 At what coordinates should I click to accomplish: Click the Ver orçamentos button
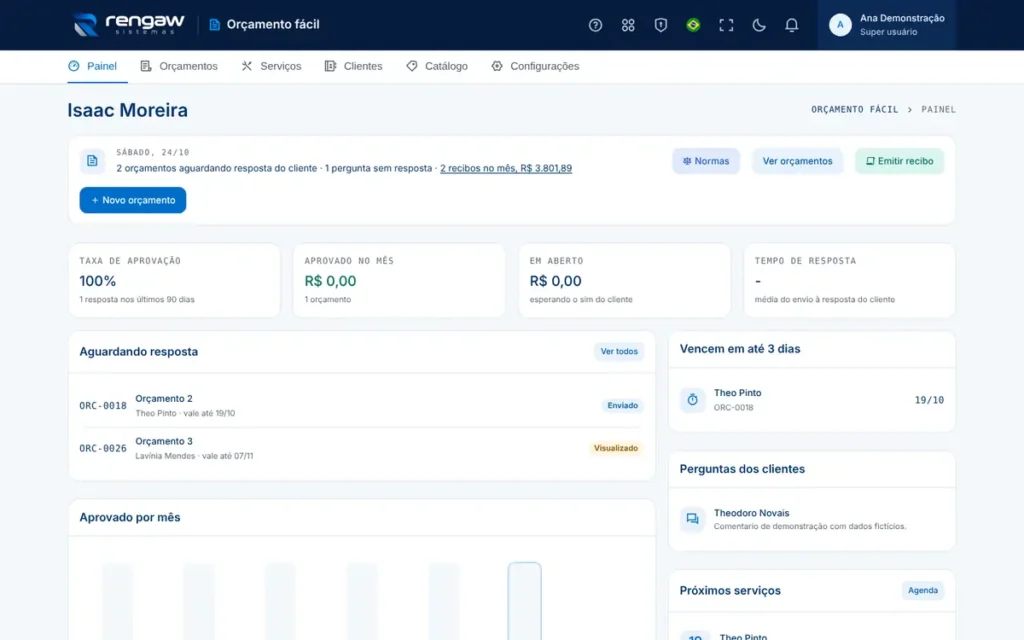[x=797, y=161]
